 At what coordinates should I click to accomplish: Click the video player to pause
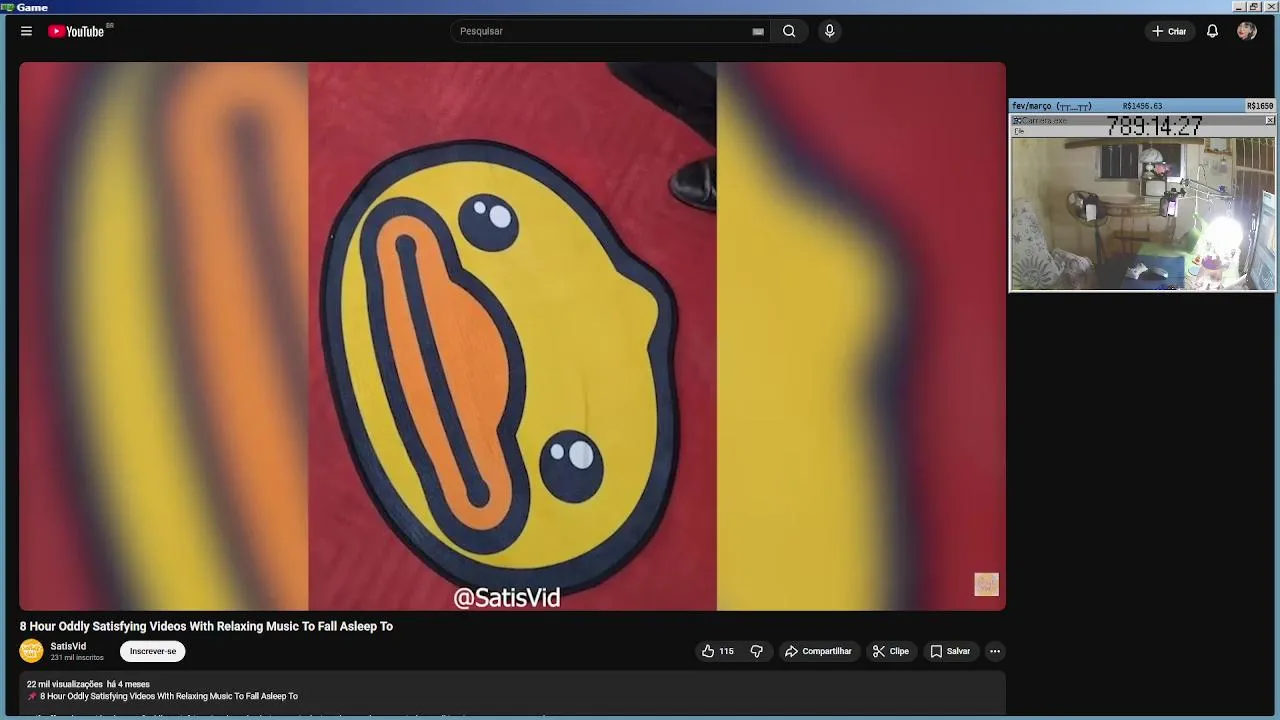(512, 336)
